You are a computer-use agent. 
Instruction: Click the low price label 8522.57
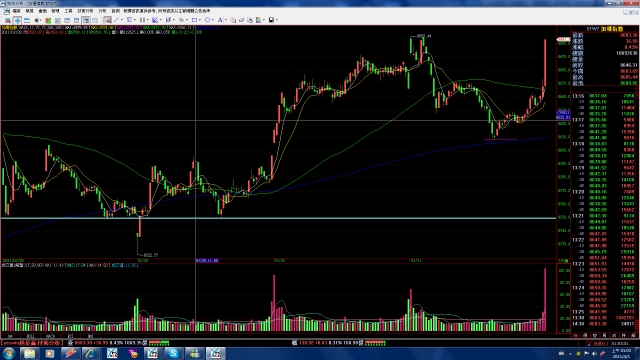coord(150,255)
